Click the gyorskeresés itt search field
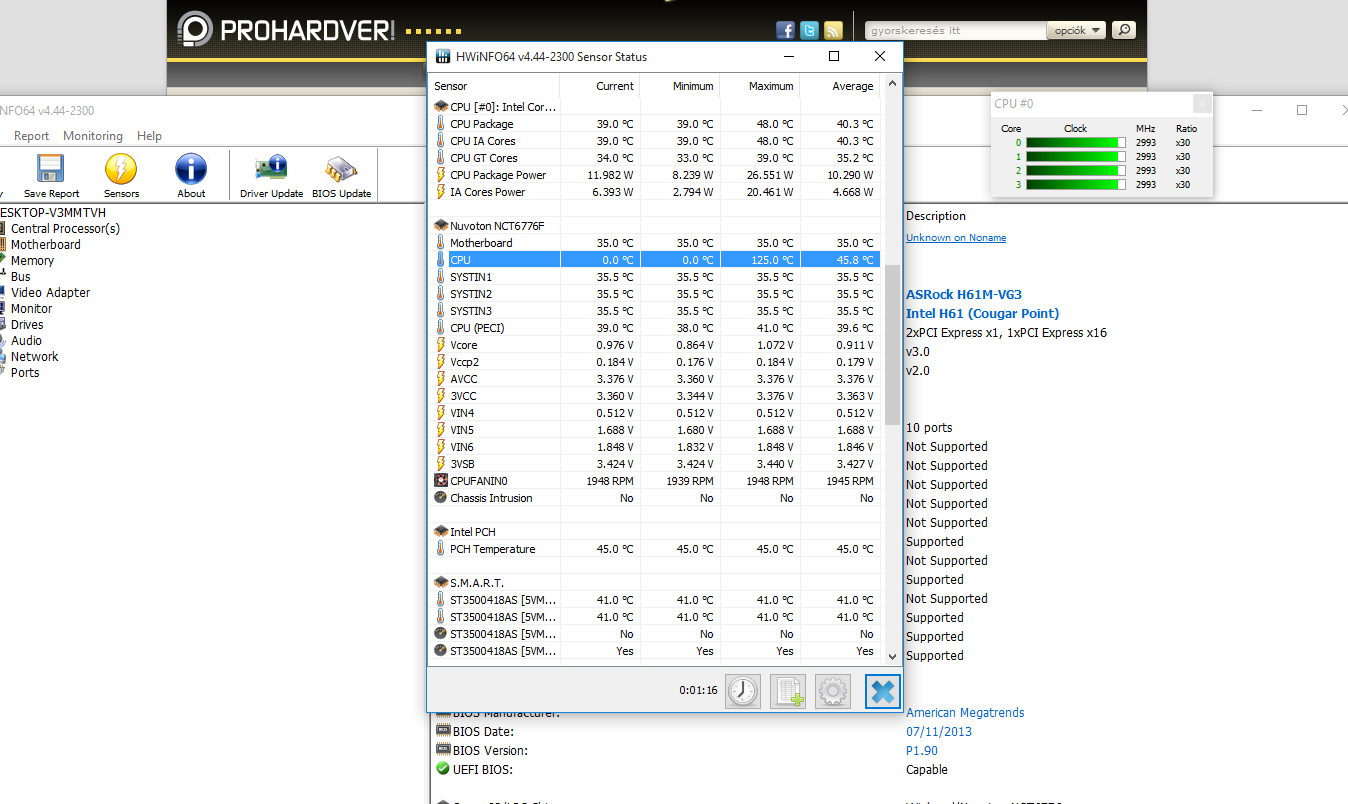 tap(955, 30)
